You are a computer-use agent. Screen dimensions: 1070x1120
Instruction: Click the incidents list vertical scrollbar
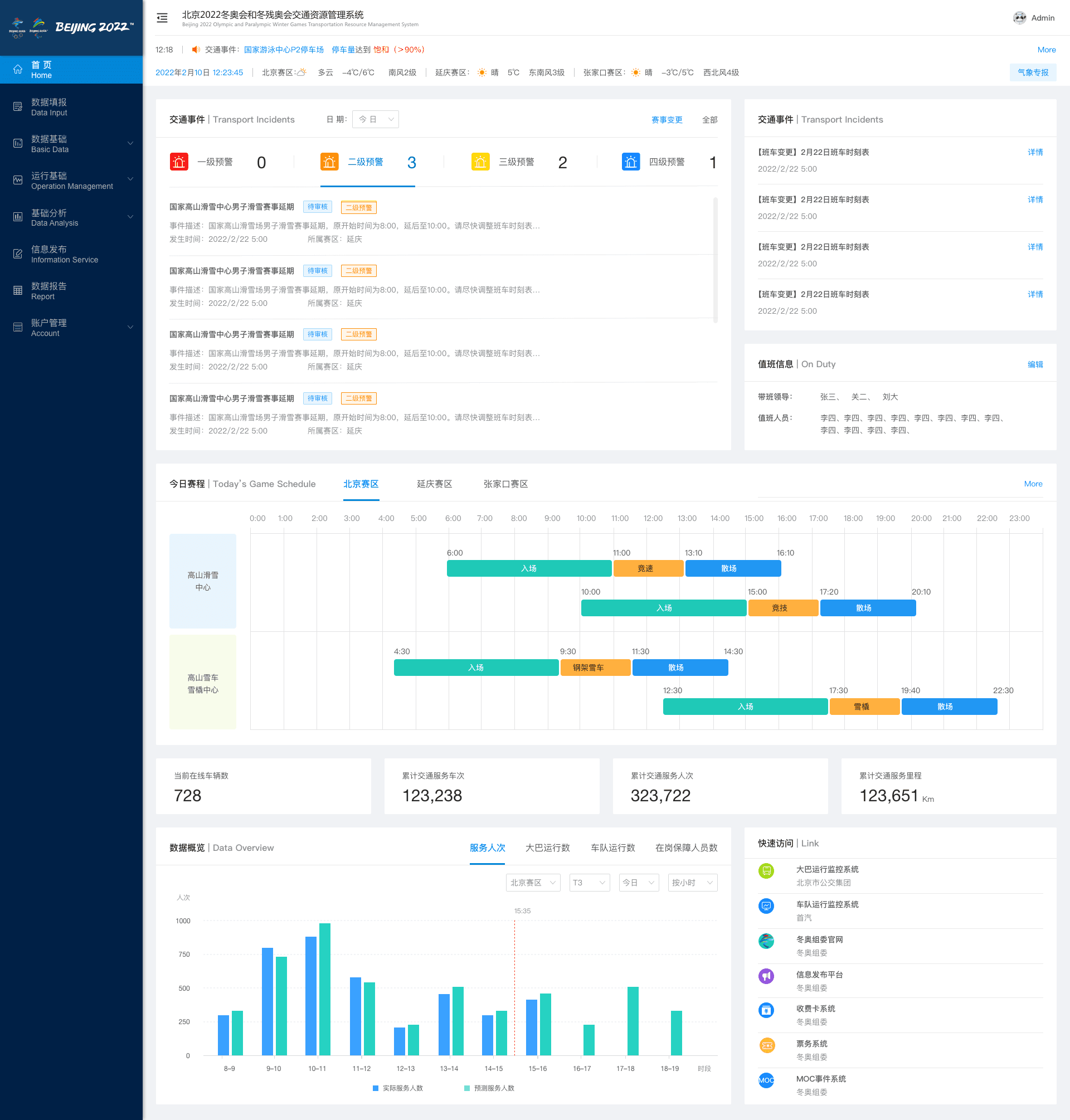point(714,260)
